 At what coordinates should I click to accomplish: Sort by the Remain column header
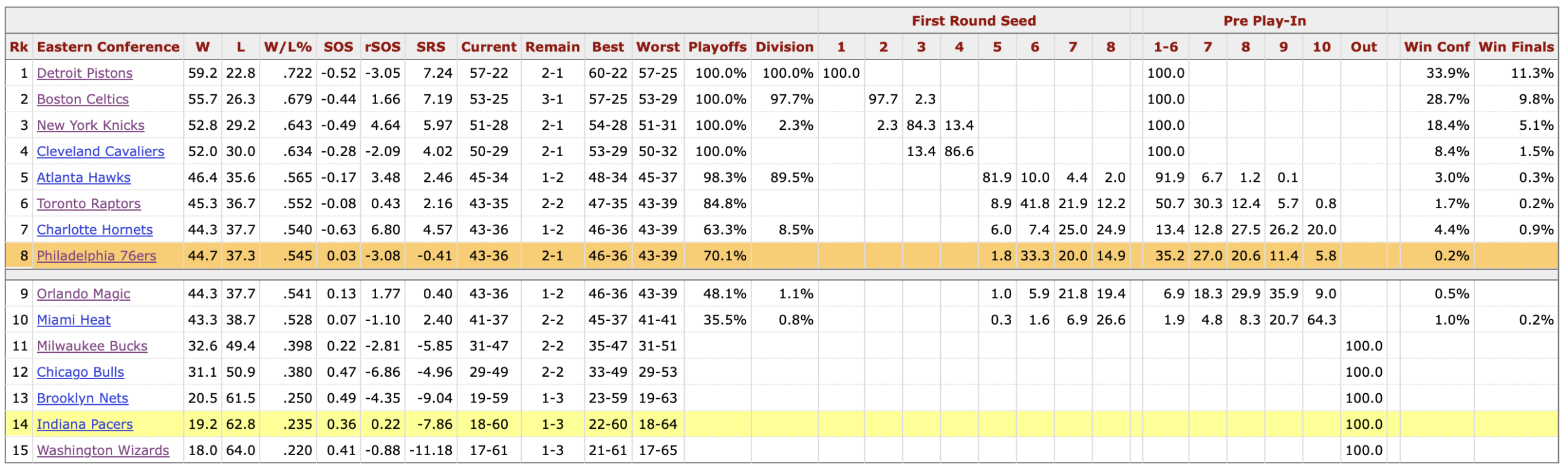pyautogui.click(x=552, y=47)
